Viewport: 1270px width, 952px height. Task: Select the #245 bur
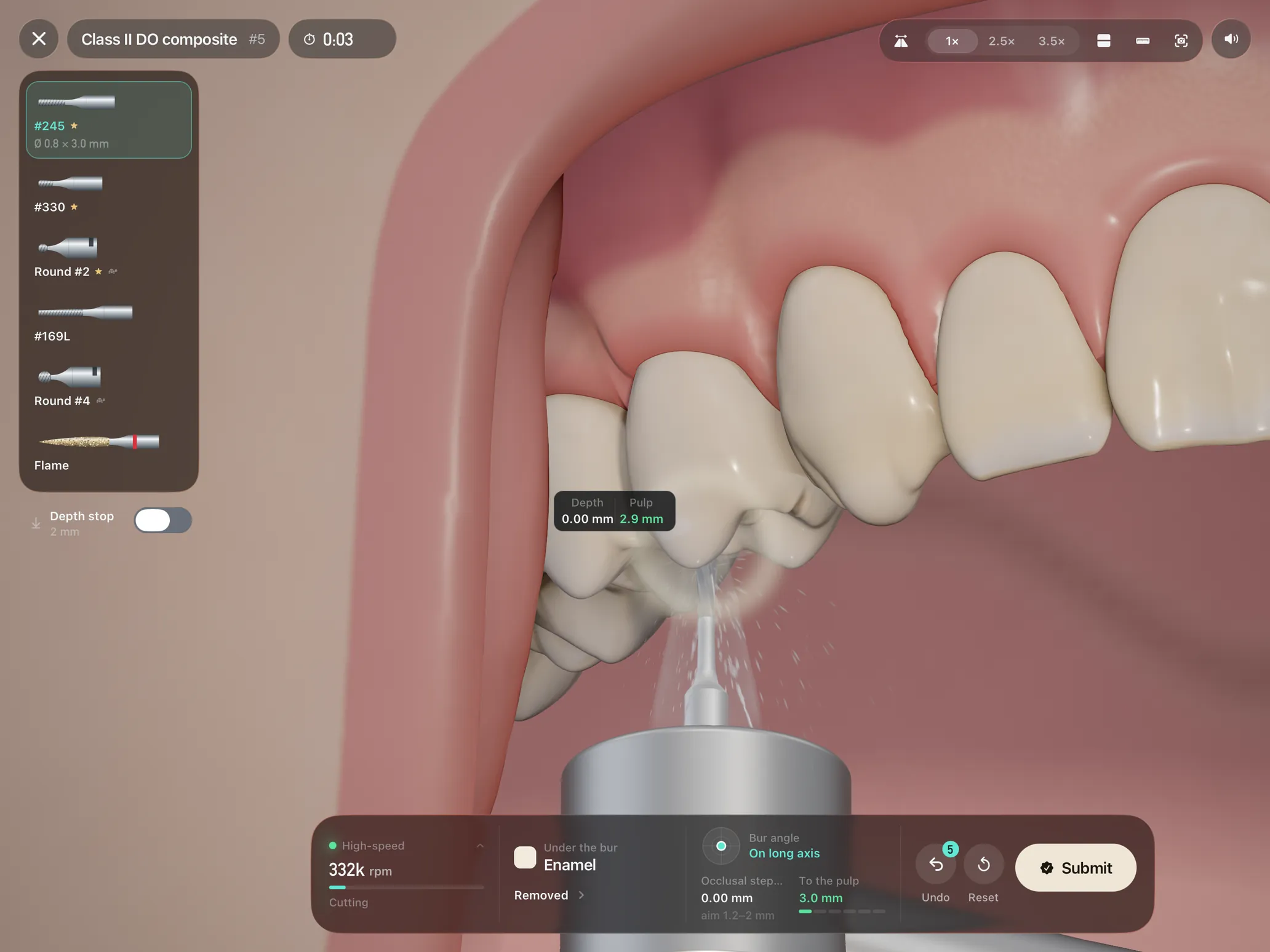click(109, 120)
